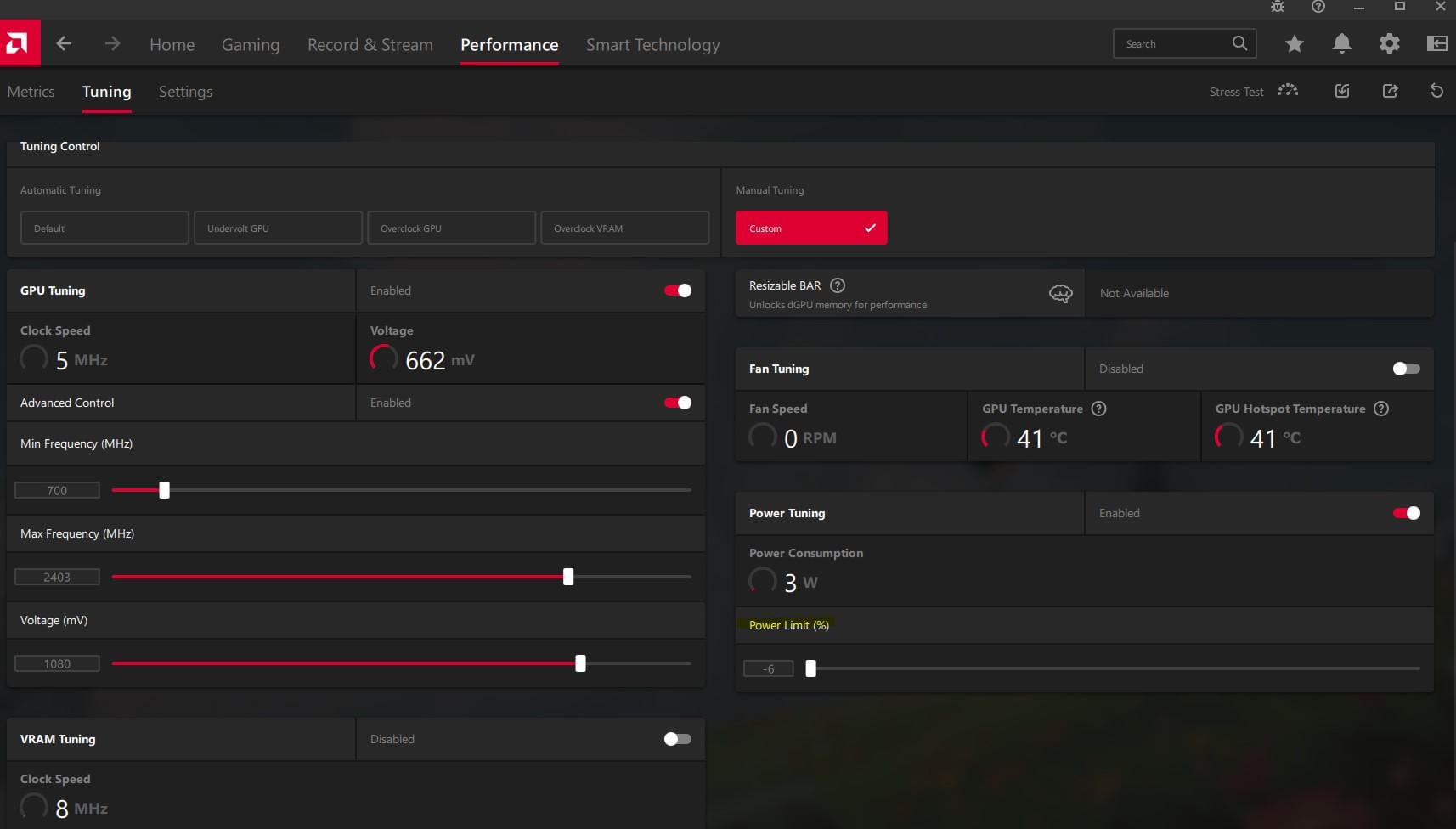1456x829 pixels.
Task: Select the Overclock VRAM preset
Action: [625, 228]
